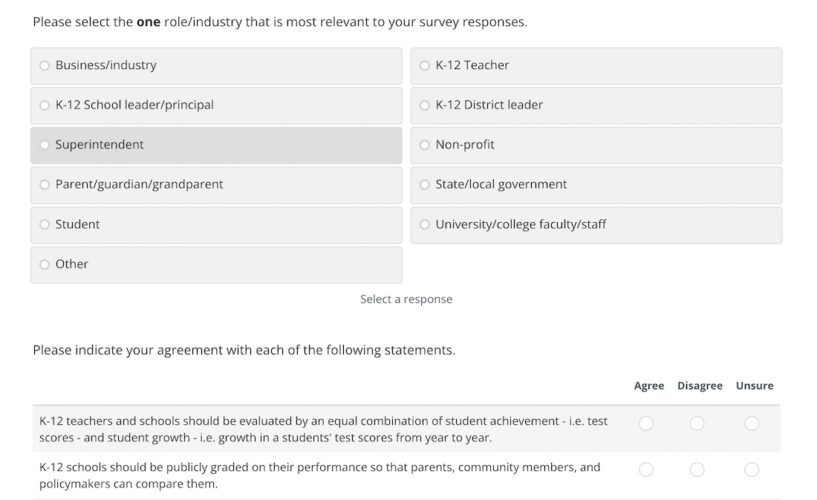Mark Unsure for schools being publicly graded
The image size is (817, 500).
(x=752, y=470)
